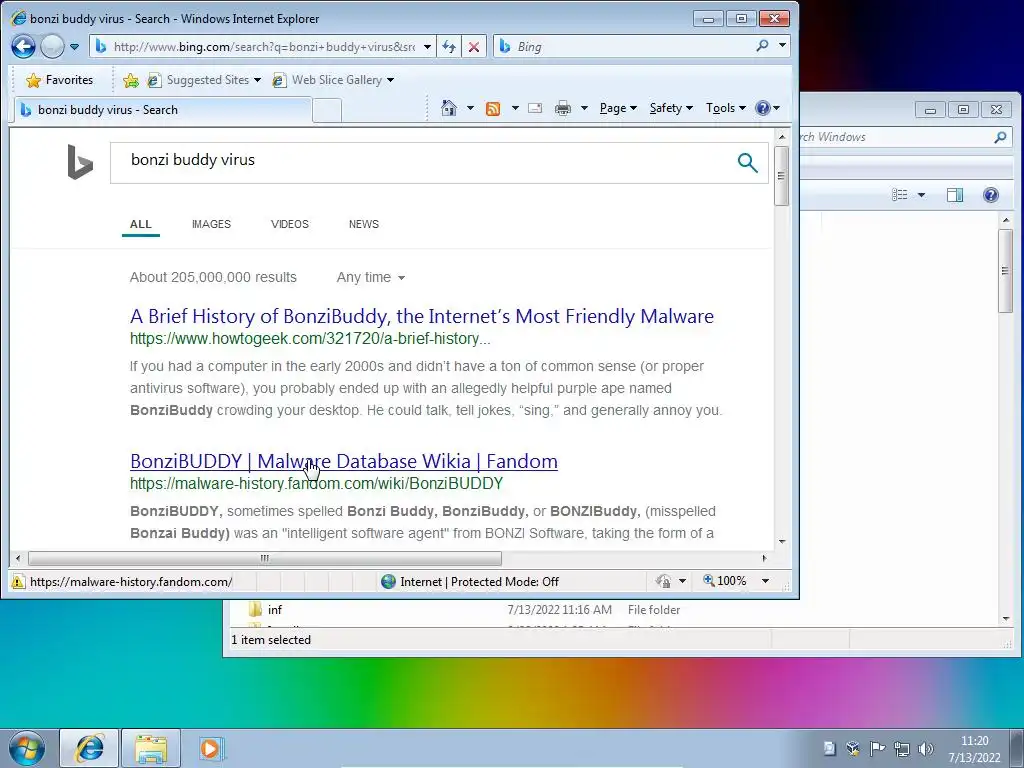Open the Safety menu
Viewport: 1024px width, 768px height.
pos(671,108)
